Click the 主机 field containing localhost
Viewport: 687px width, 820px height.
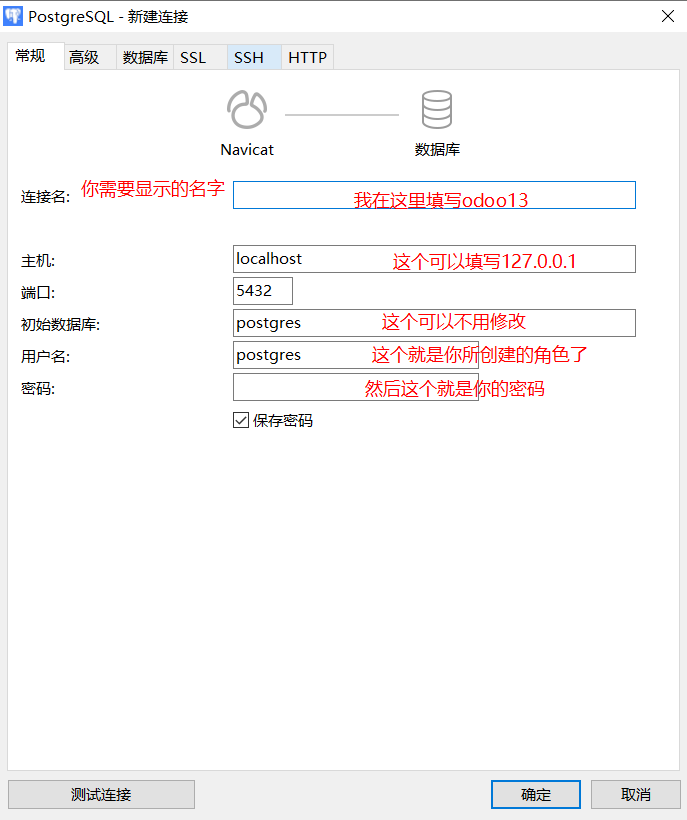434,259
